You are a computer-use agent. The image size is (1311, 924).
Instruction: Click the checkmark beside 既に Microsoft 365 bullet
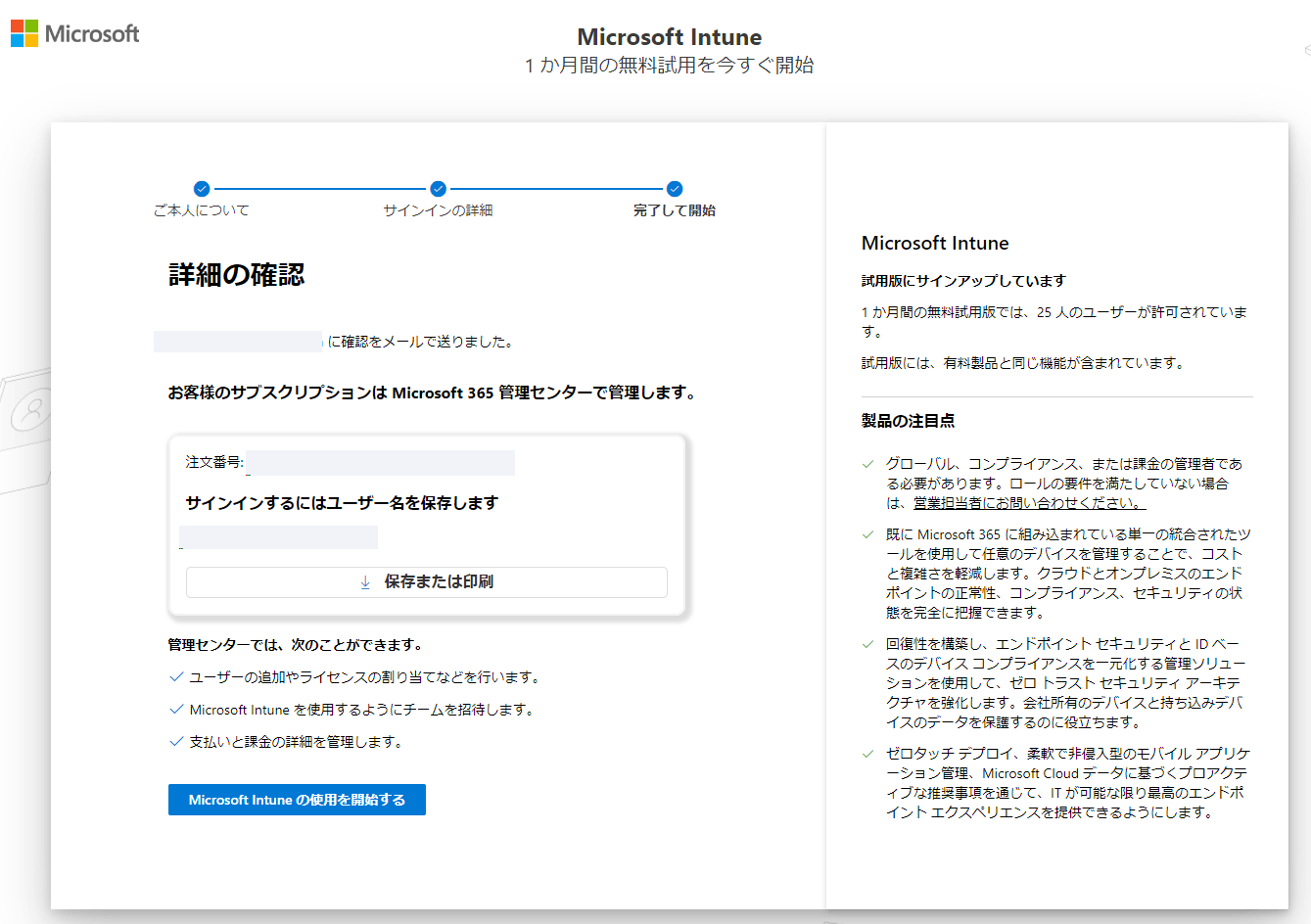(x=867, y=534)
